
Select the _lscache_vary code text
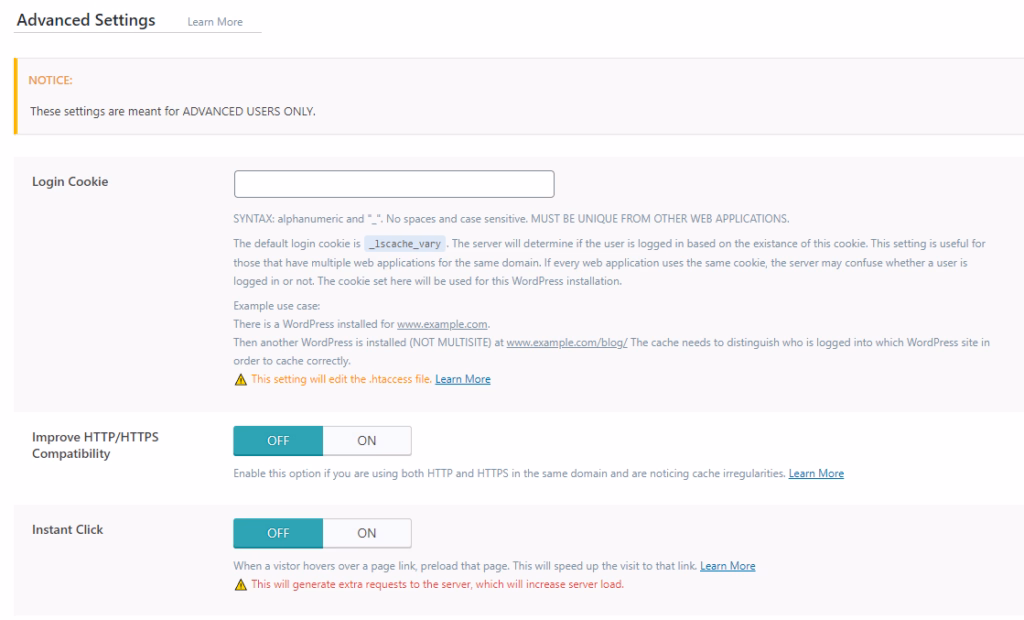tap(404, 244)
